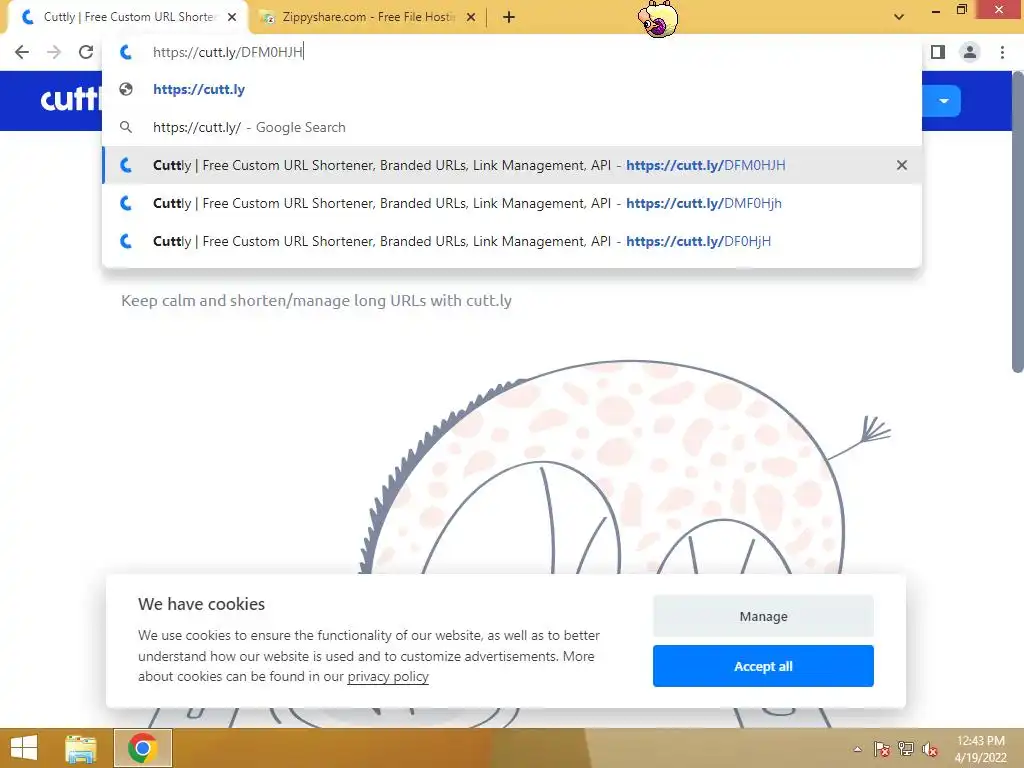
Task: Open the Chrome profile avatar
Action: pos(970,52)
